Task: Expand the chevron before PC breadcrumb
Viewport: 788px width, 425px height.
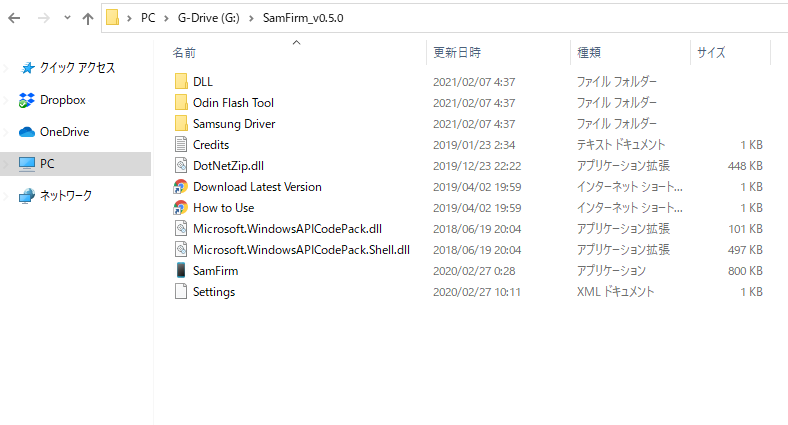Action: (x=129, y=19)
